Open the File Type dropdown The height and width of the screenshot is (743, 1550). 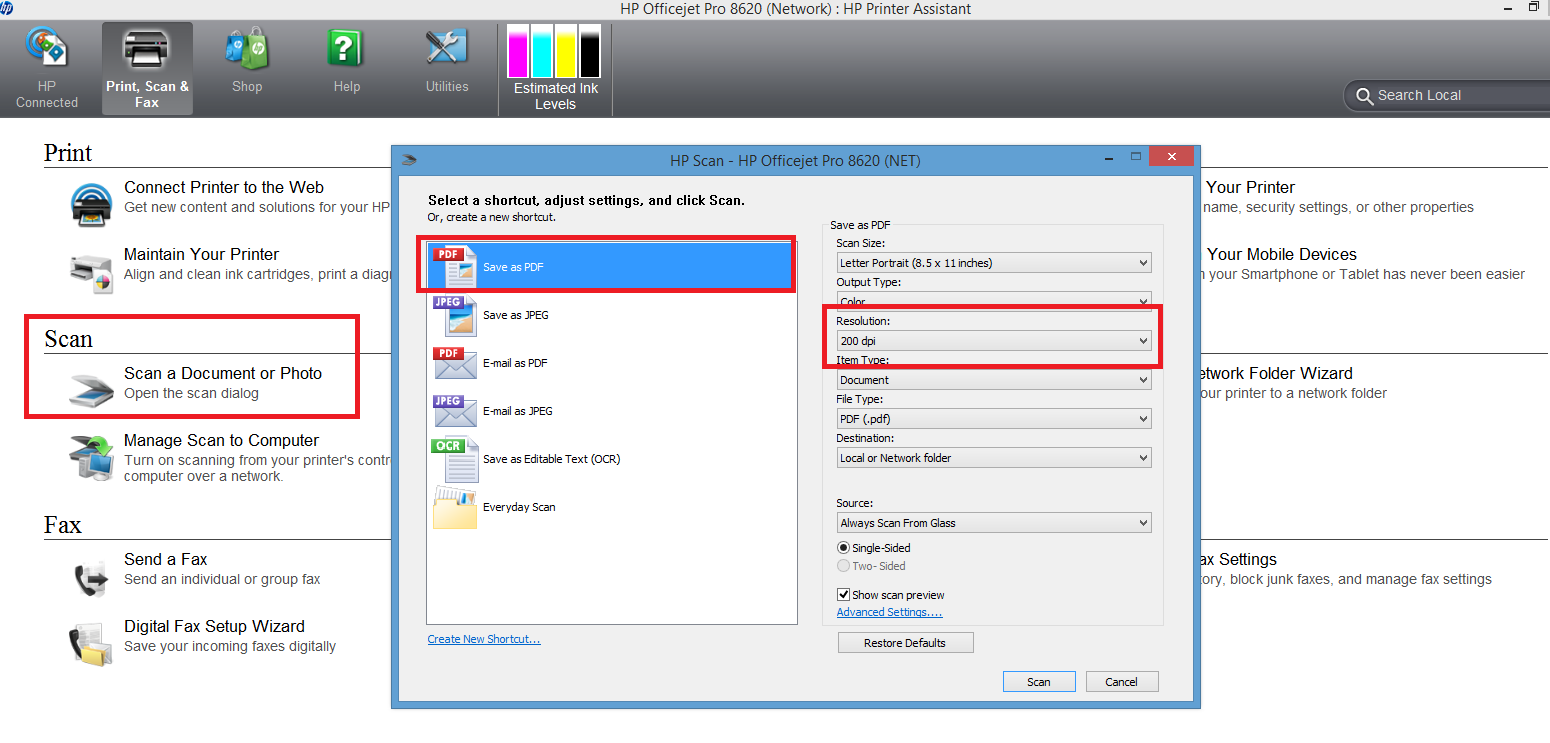coord(994,419)
